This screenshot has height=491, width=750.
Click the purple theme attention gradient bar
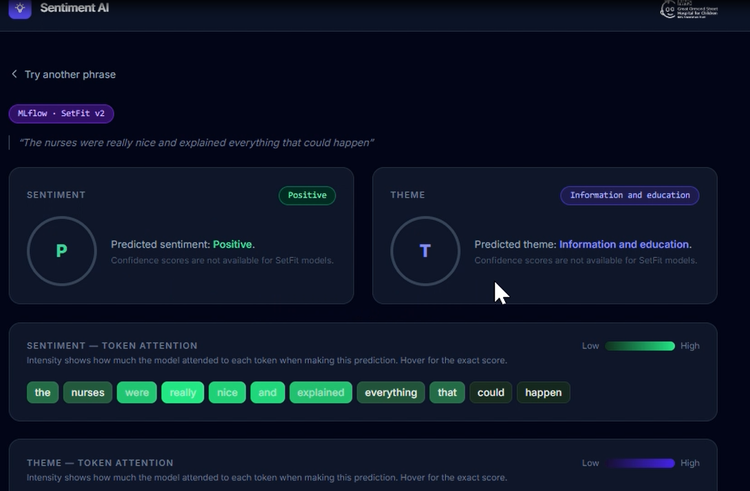[640, 463]
